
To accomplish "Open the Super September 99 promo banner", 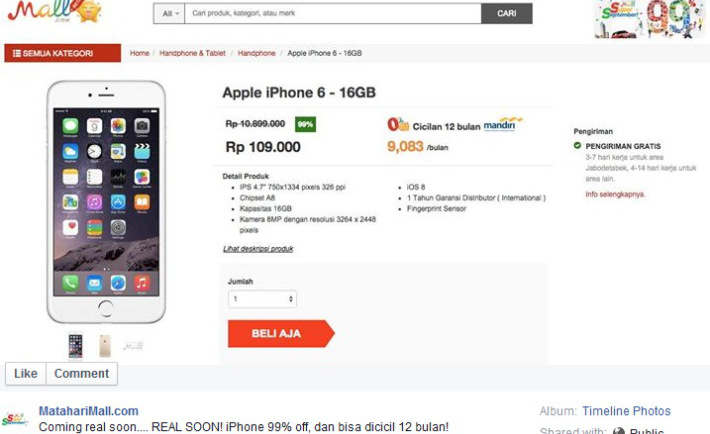I will pos(648,19).
